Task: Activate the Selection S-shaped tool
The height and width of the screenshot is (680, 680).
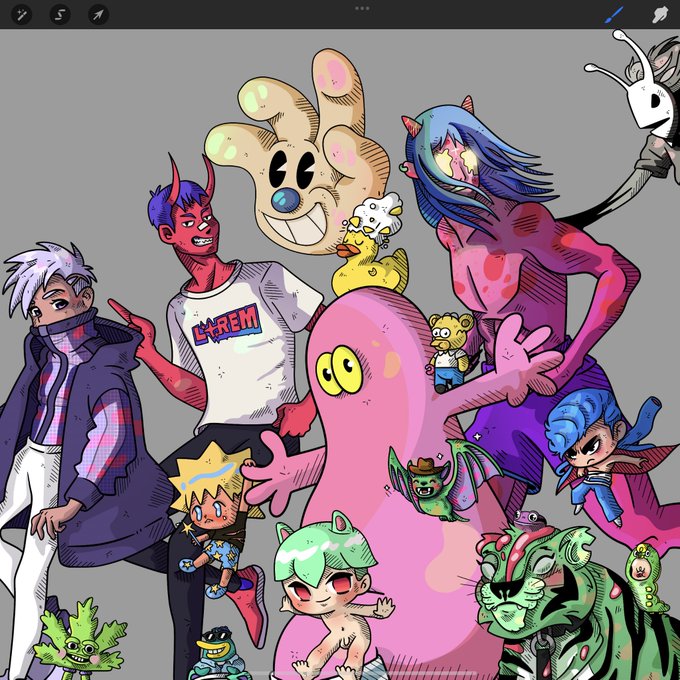Action: click(x=60, y=15)
